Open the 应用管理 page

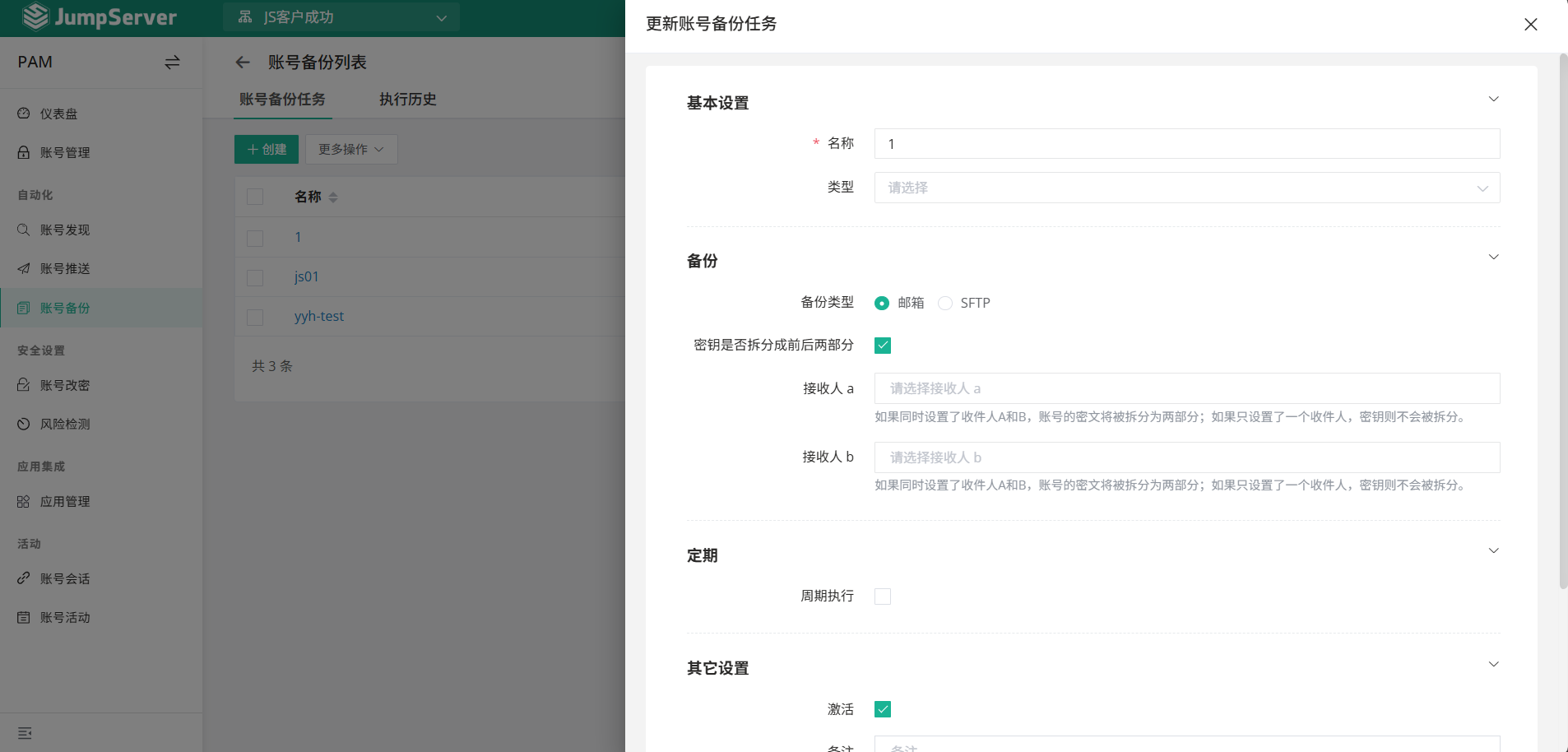[x=66, y=501]
